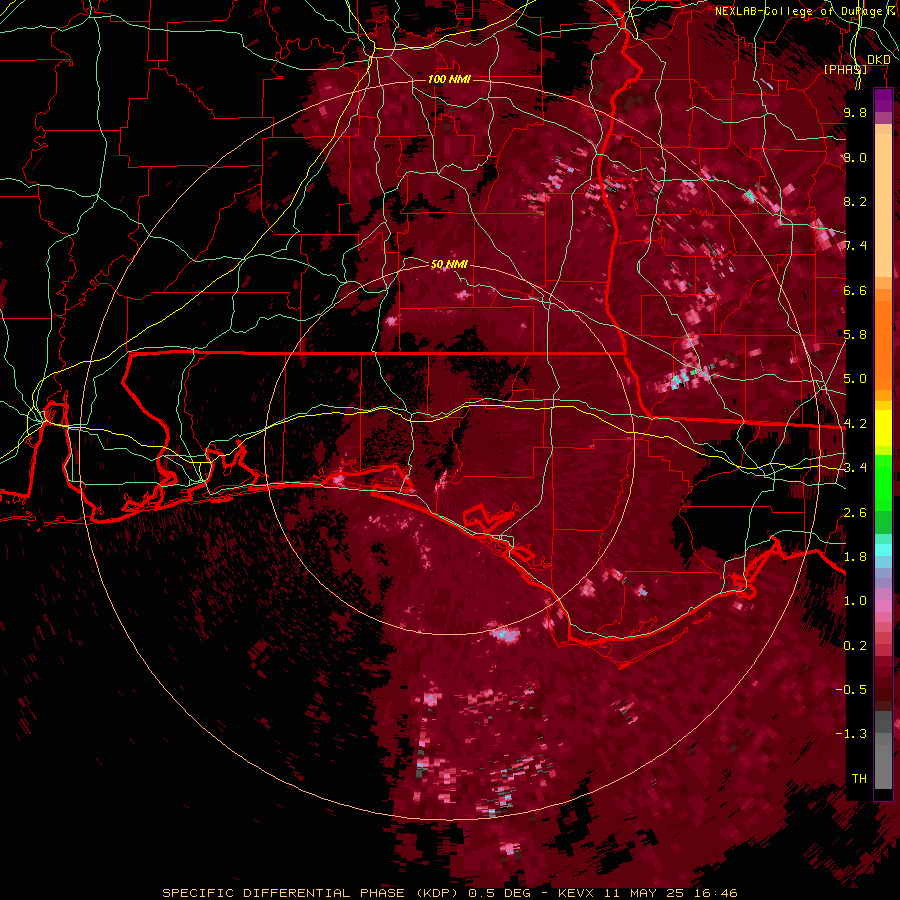Pick the yellow segment of the color bar
Image resolution: width=900 pixels, height=900 pixels.
coord(883,428)
